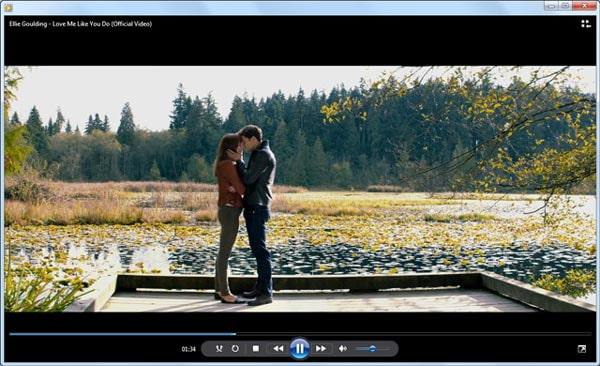The width and height of the screenshot is (600, 366).
Task: Click the Ellie Goulding video title
Action: pos(80,24)
